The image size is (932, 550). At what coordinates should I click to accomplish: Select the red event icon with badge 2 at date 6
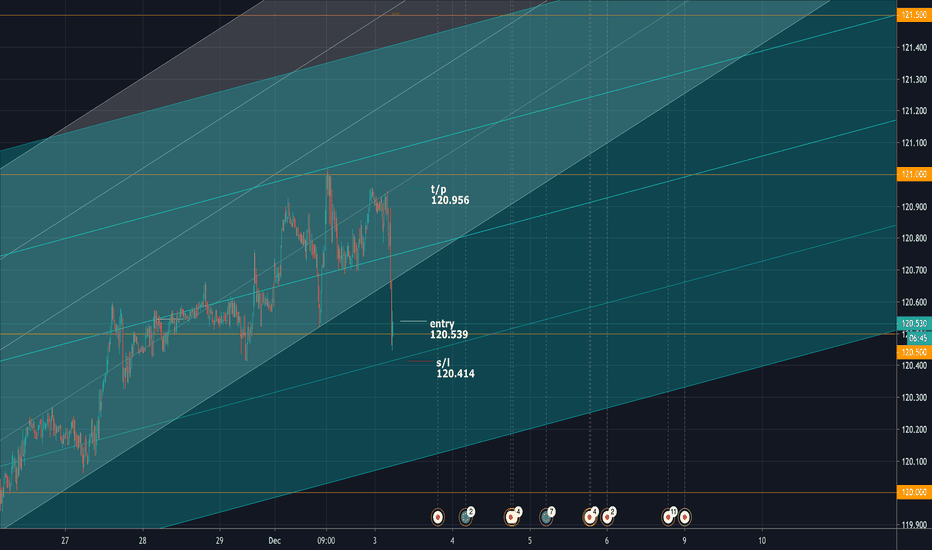point(607,517)
